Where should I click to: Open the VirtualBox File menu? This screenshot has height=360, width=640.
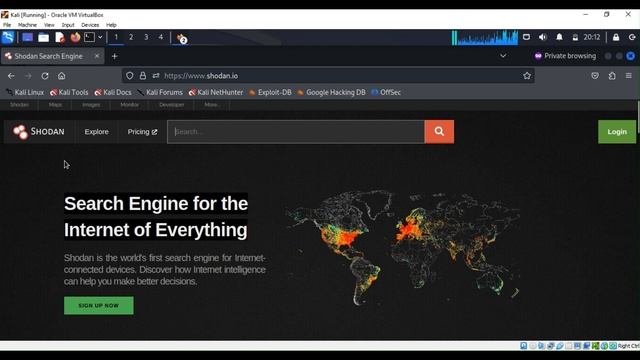pos(7,25)
